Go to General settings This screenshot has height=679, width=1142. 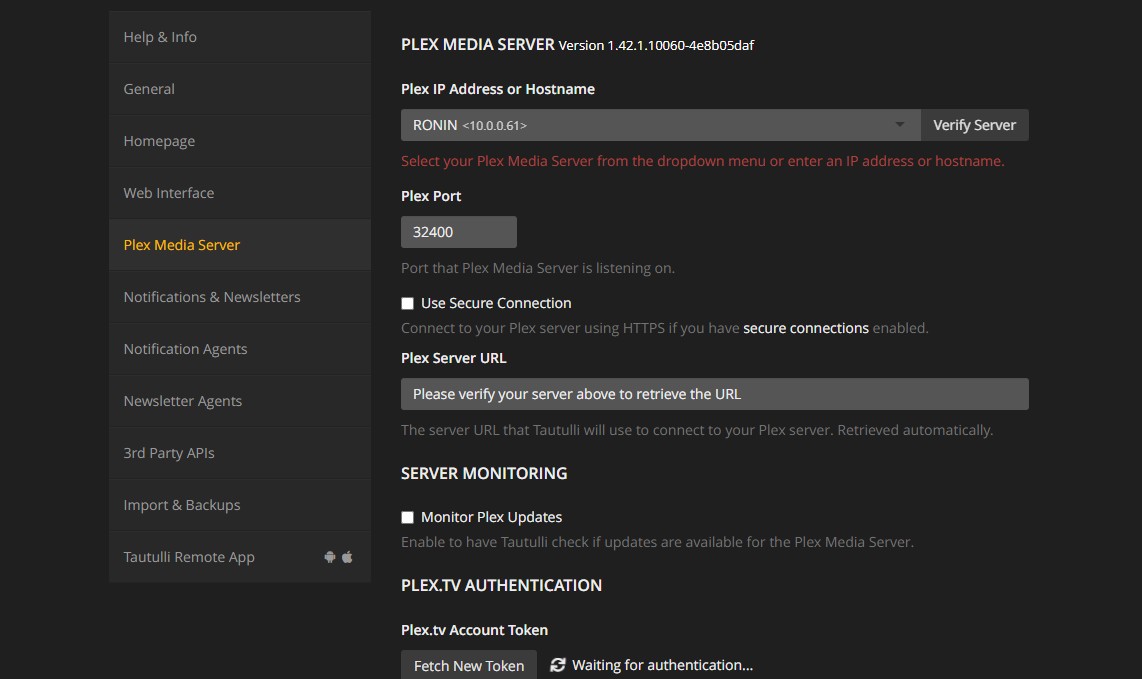[240, 89]
